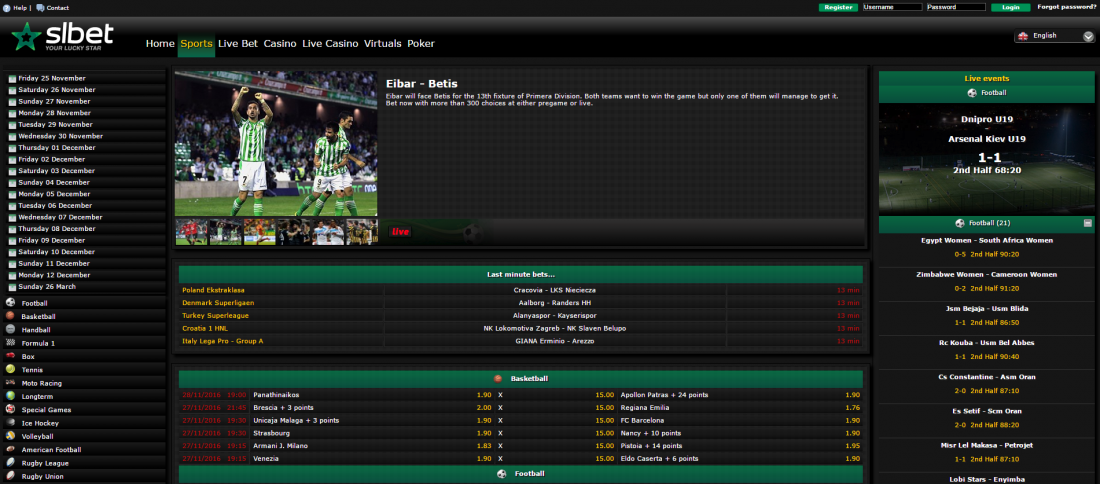Screen dimensions: 1100x484
Task: Open the Help icon link
Action: pyautogui.click(x=7, y=8)
